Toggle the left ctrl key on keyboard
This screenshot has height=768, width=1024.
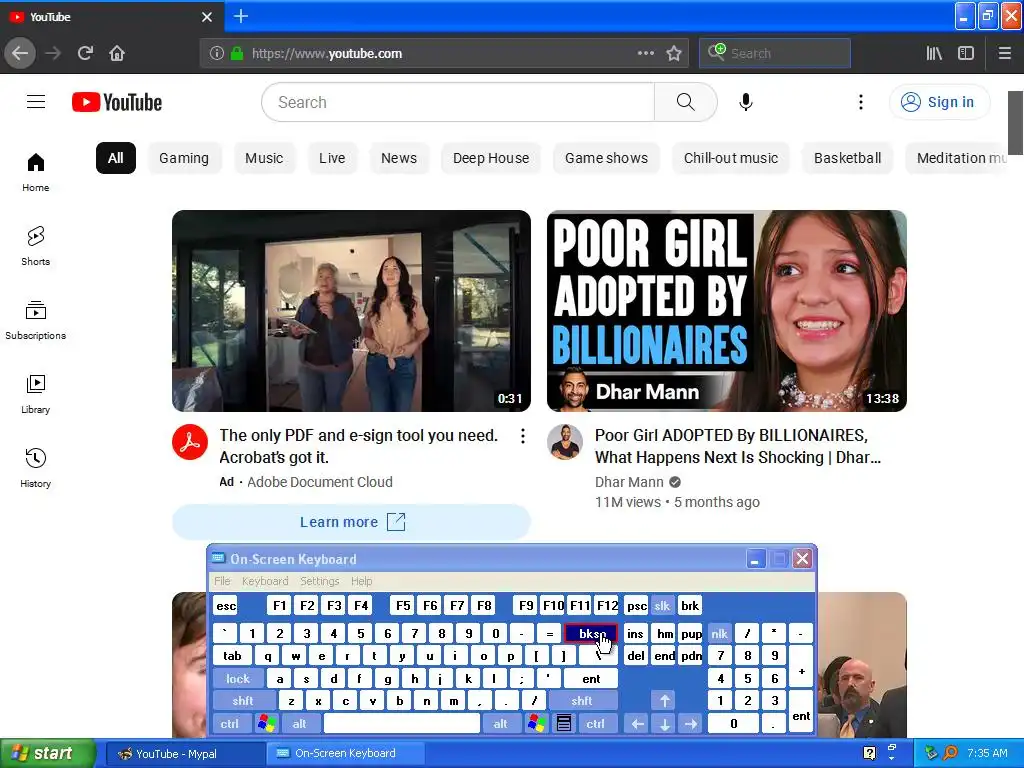tap(229, 724)
